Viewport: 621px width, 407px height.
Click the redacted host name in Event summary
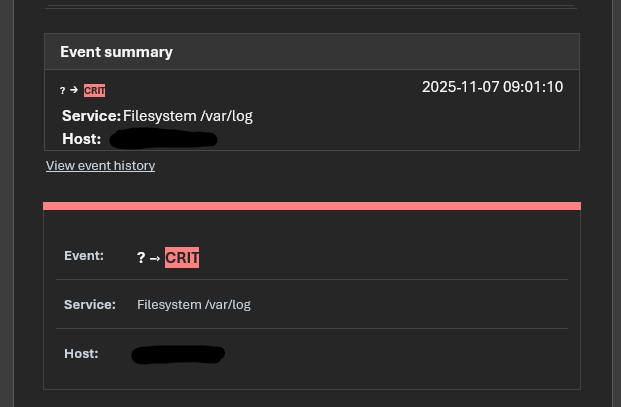(163, 138)
